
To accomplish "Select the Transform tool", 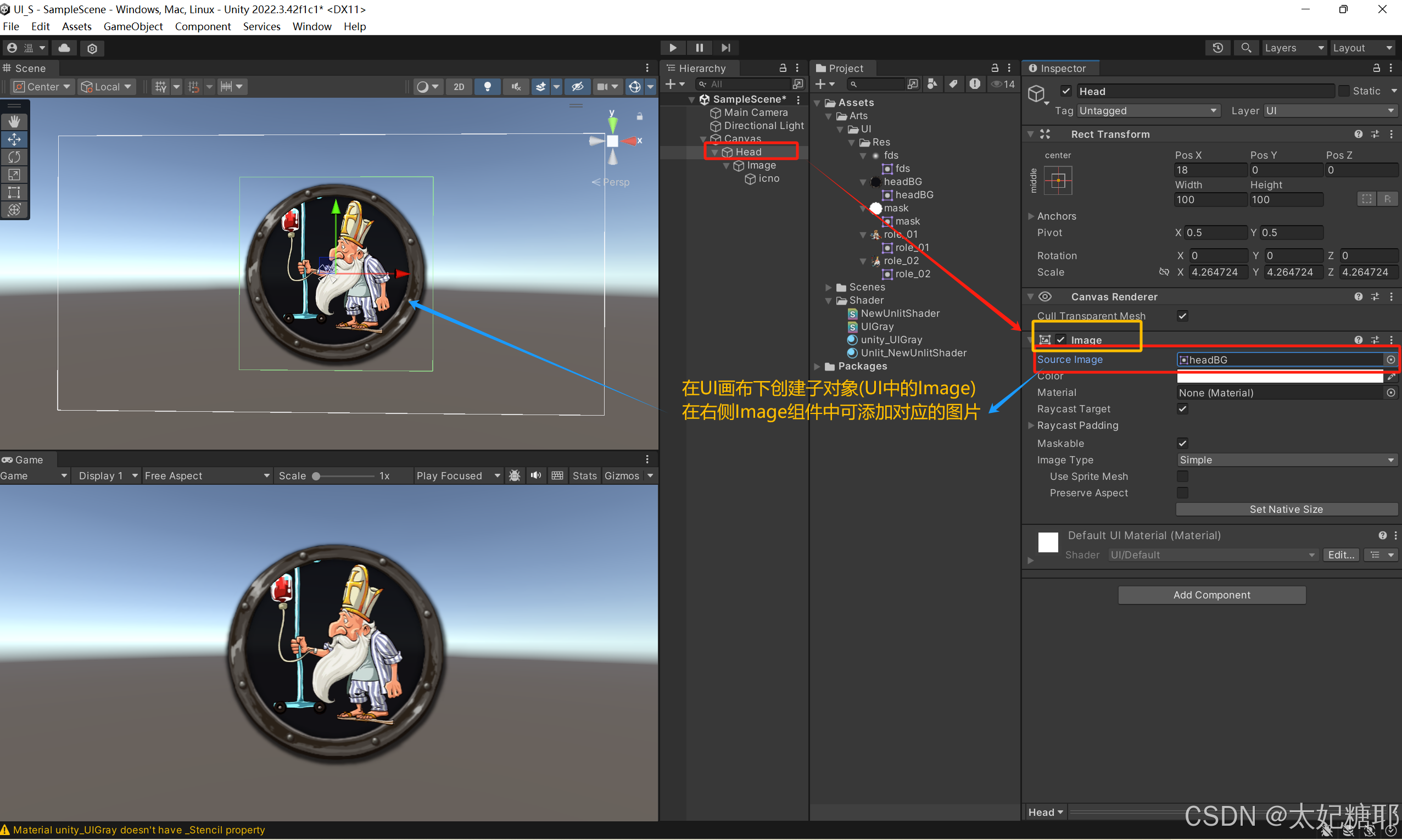I will [x=14, y=209].
